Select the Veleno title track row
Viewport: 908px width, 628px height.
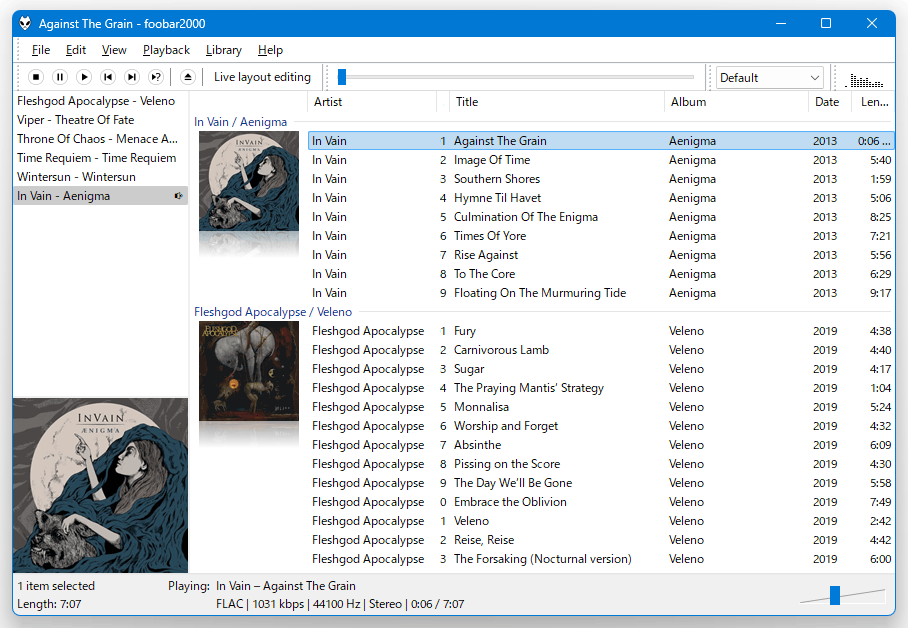pos(601,521)
